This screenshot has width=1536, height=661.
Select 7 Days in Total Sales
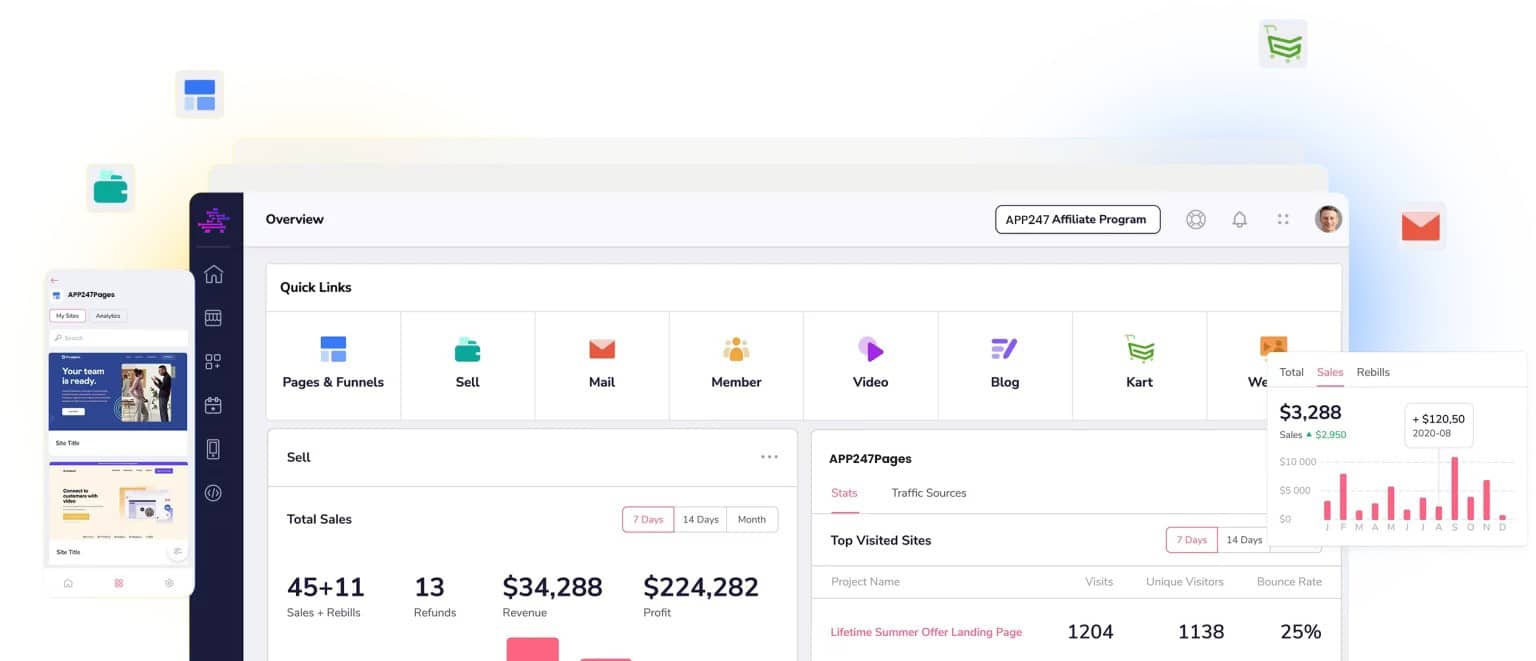tap(647, 520)
